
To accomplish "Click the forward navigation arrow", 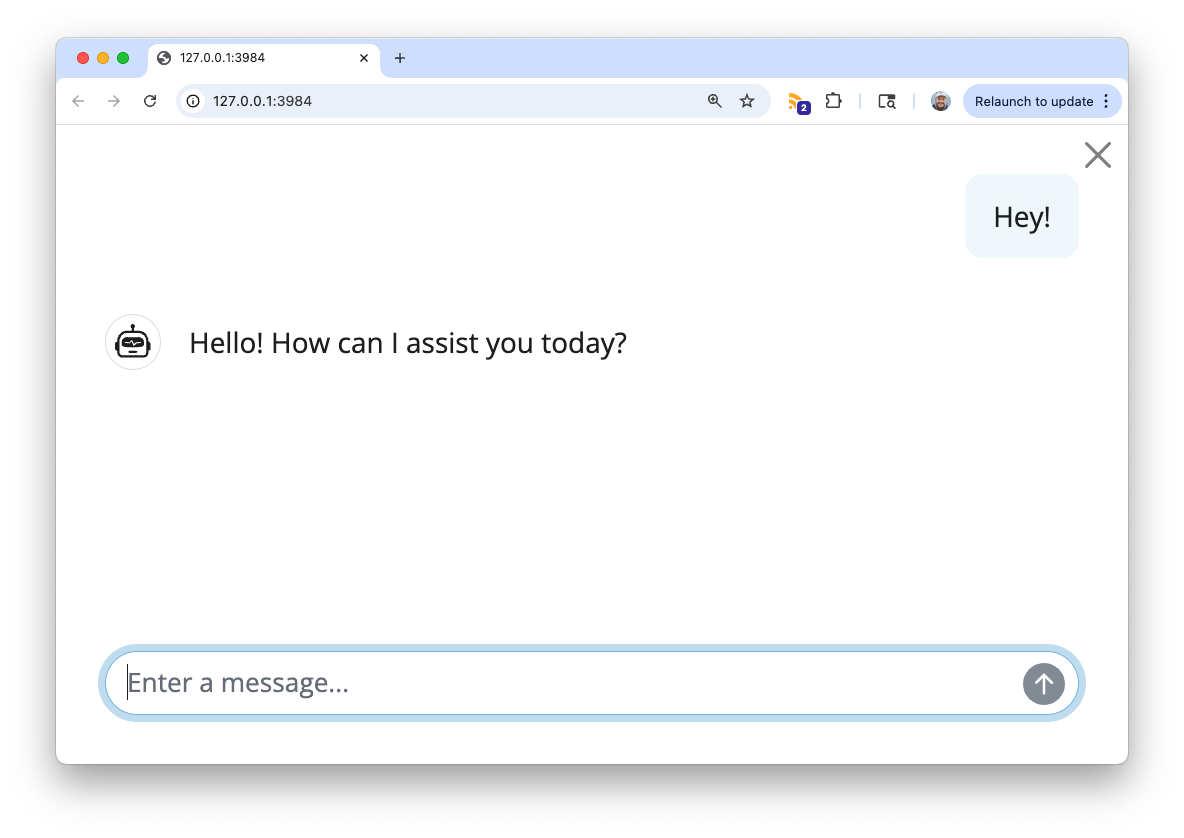I will pyautogui.click(x=114, y=101).
